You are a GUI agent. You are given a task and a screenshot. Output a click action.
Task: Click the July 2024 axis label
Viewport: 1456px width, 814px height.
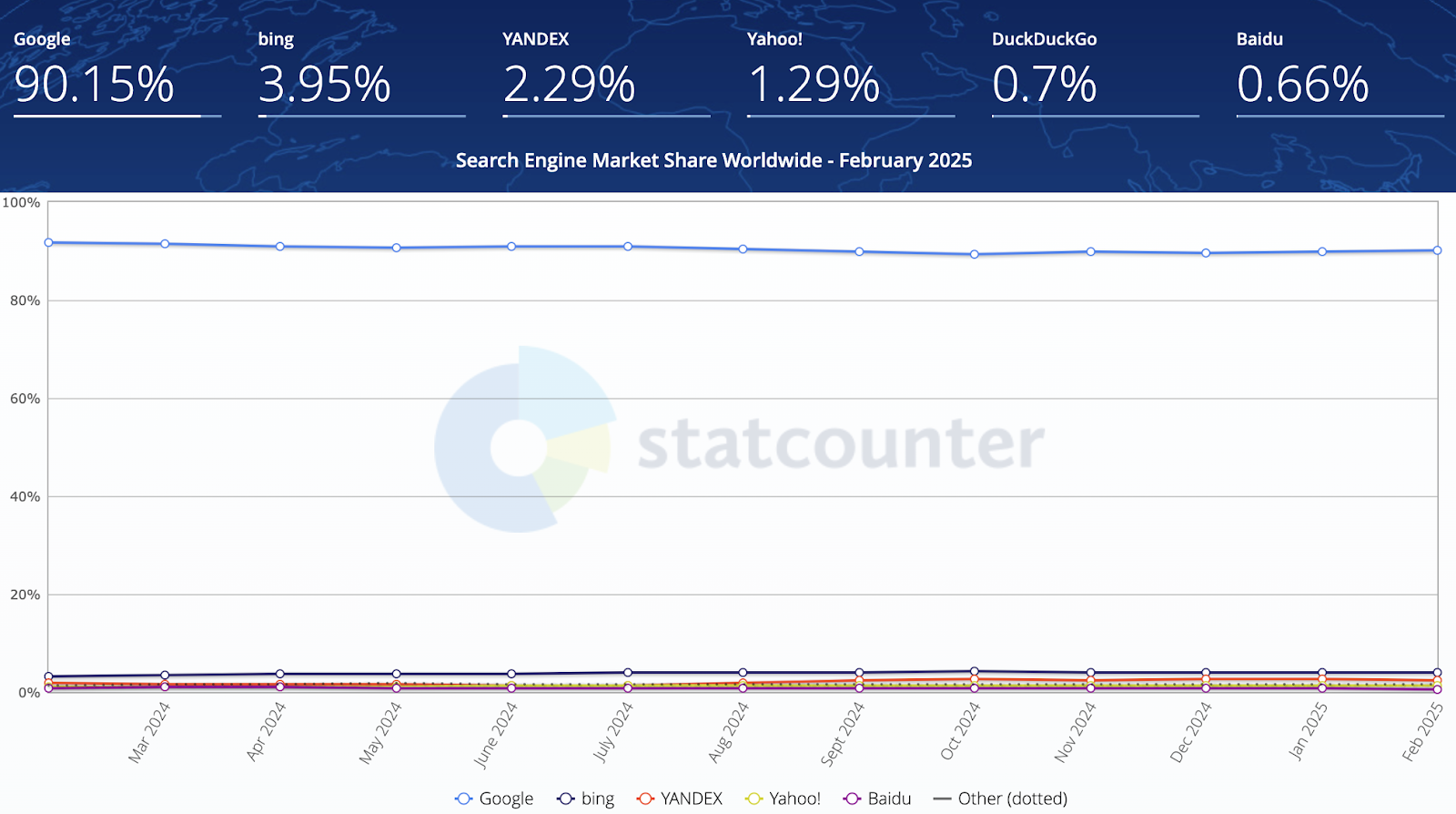coord(612,732)
